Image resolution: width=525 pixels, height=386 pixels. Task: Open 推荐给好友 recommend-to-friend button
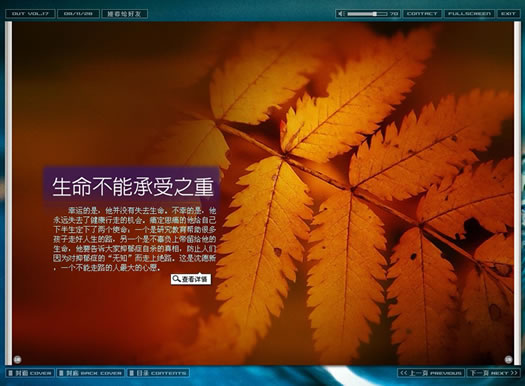(x=124, y=14)
